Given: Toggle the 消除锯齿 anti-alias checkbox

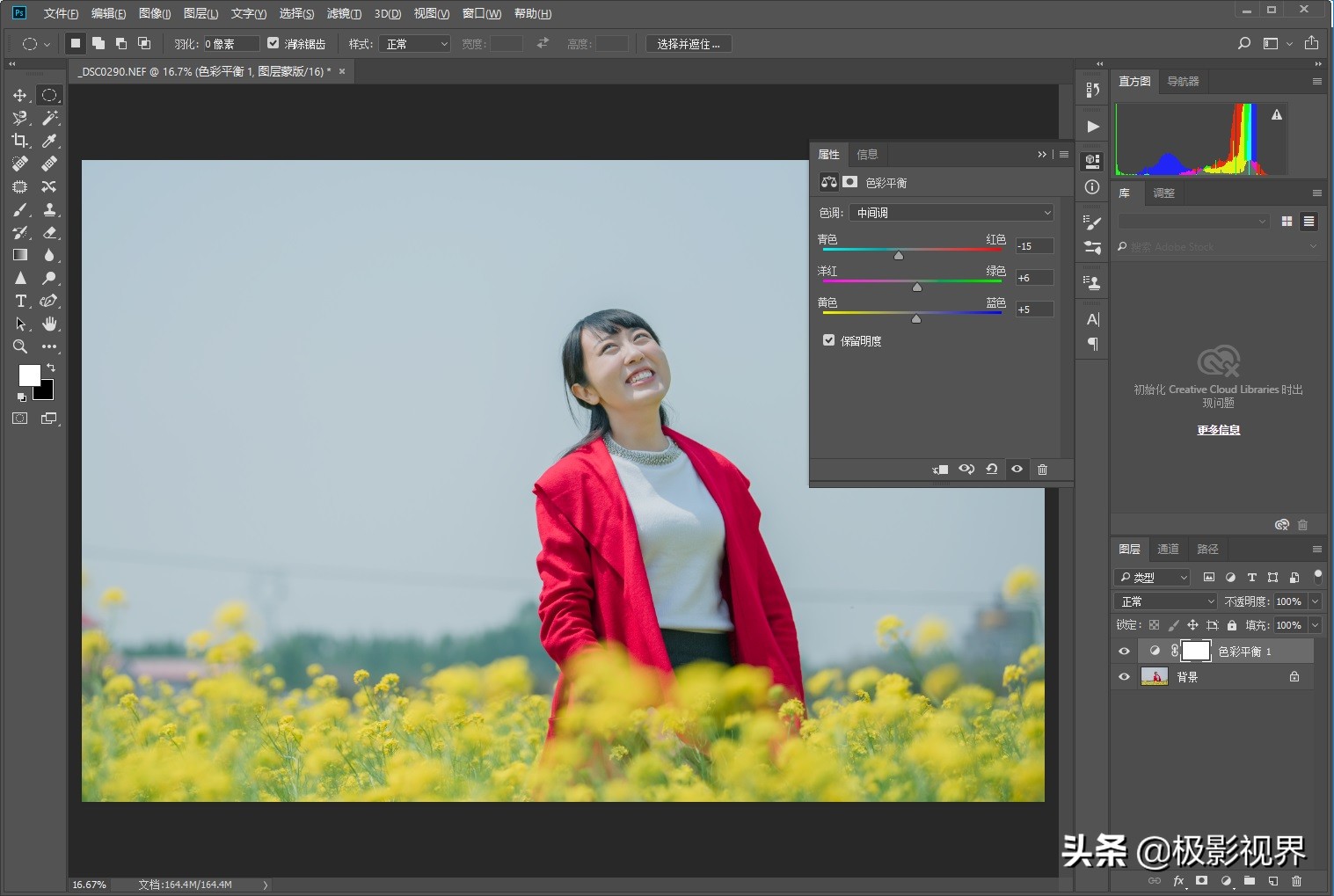Looking at the screenshot, I should click(x=273, y=43).
